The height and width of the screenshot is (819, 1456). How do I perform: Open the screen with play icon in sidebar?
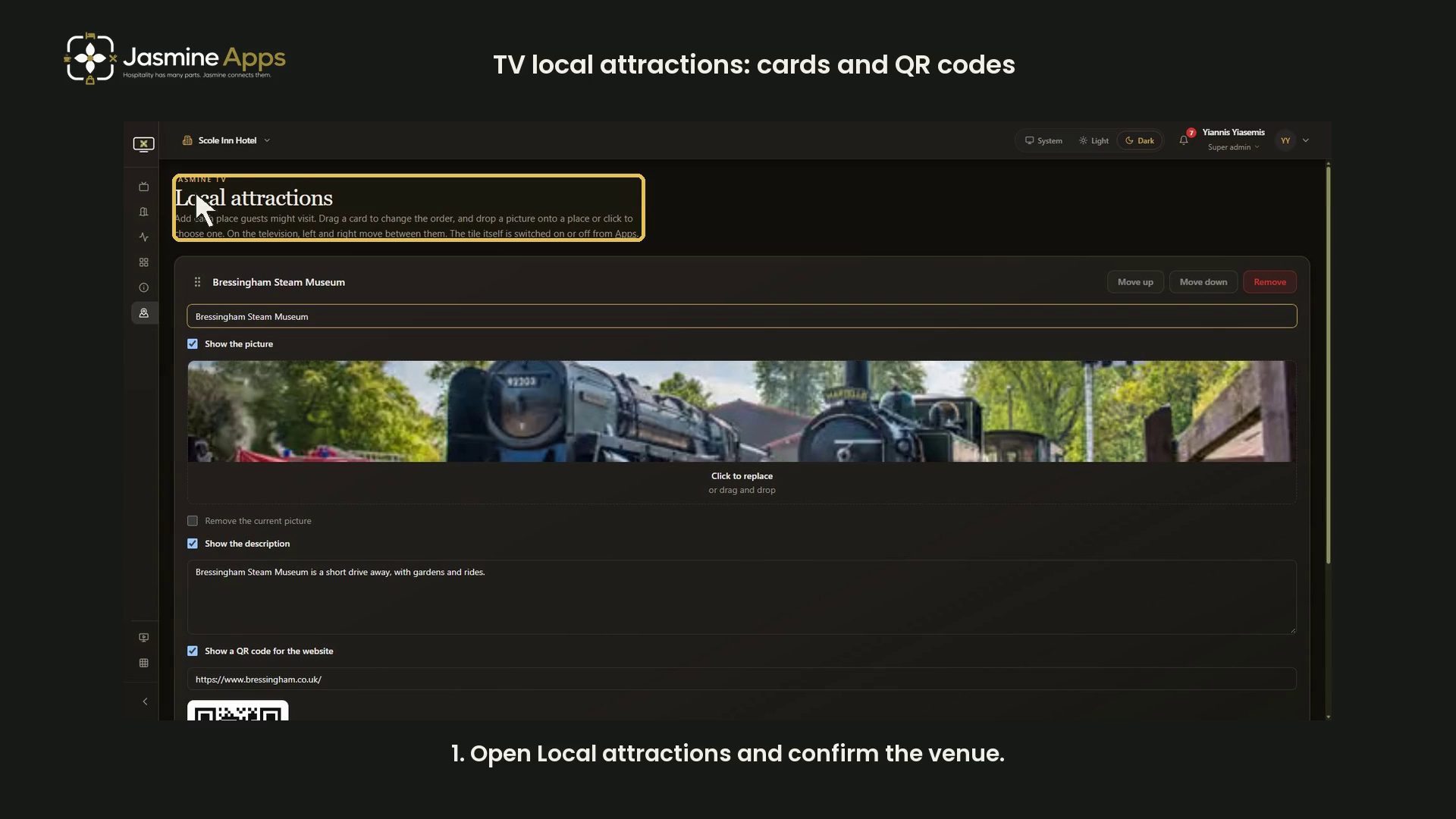(143, 638)
